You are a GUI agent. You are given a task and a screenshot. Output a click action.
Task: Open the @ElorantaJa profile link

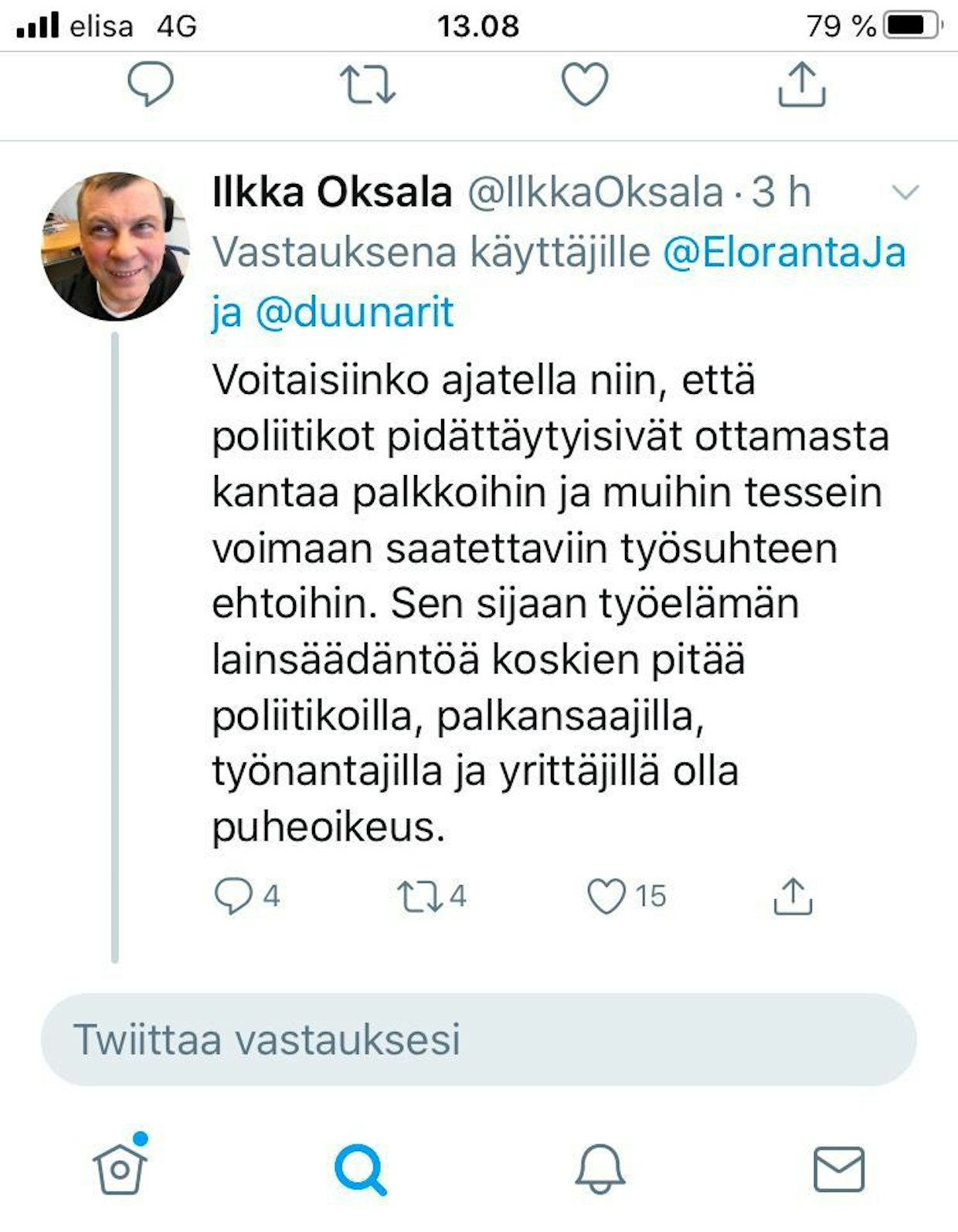coord(784,253)
